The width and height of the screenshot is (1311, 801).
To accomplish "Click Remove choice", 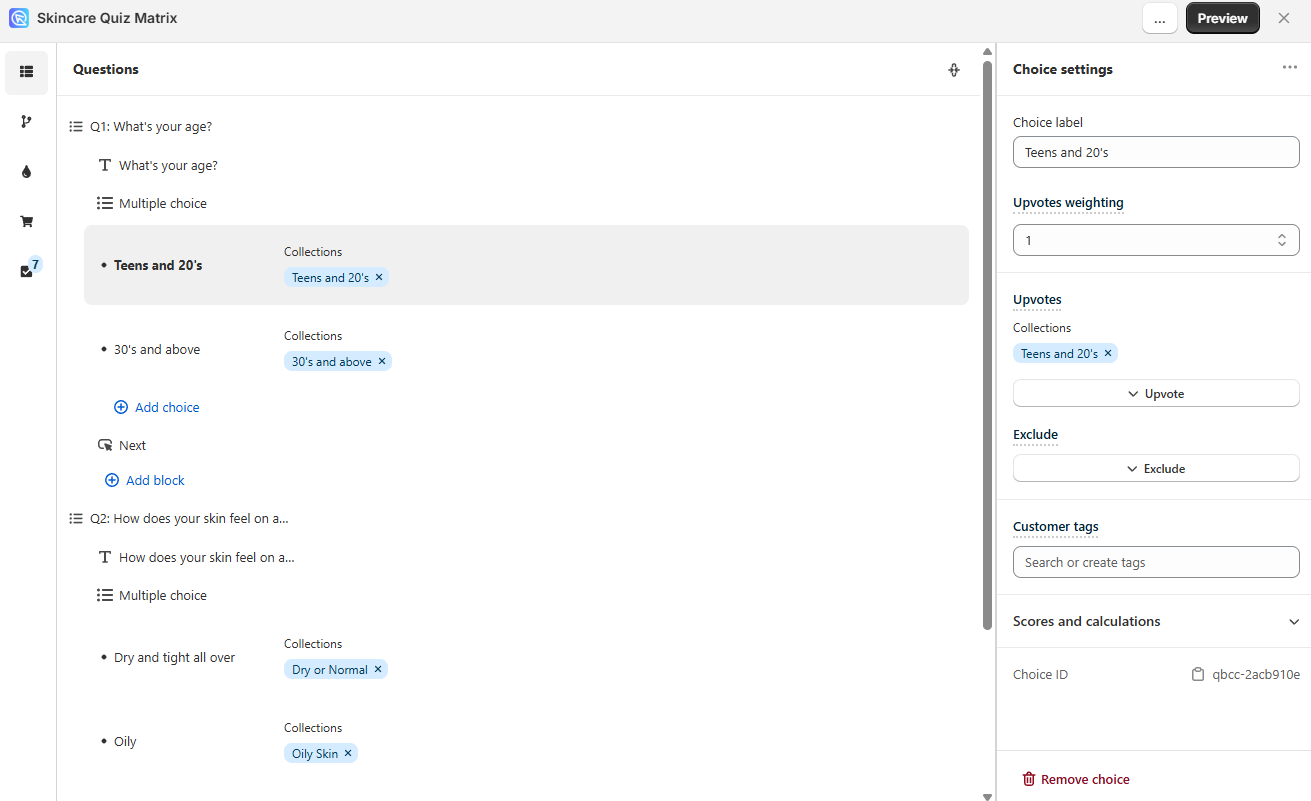I will click(1076, 779).
